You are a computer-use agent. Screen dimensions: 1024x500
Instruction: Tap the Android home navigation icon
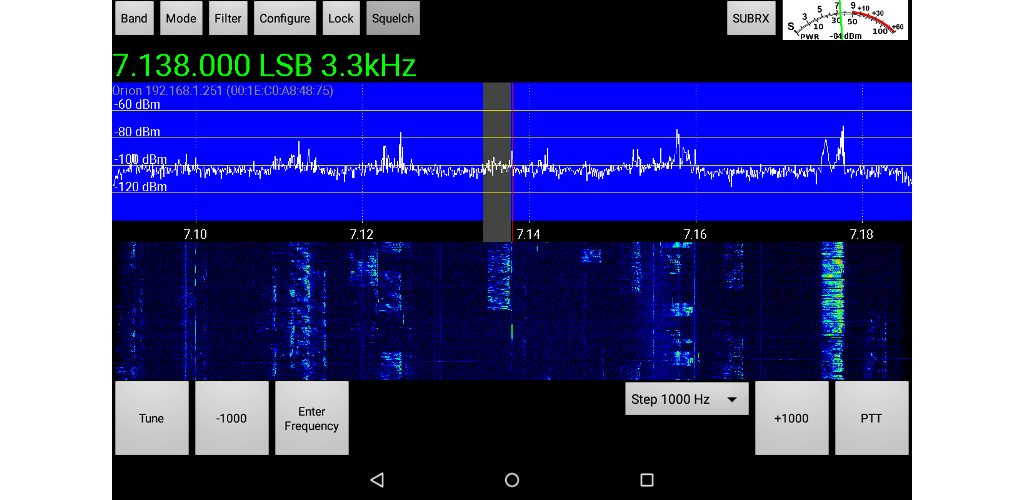pos(512,480)
